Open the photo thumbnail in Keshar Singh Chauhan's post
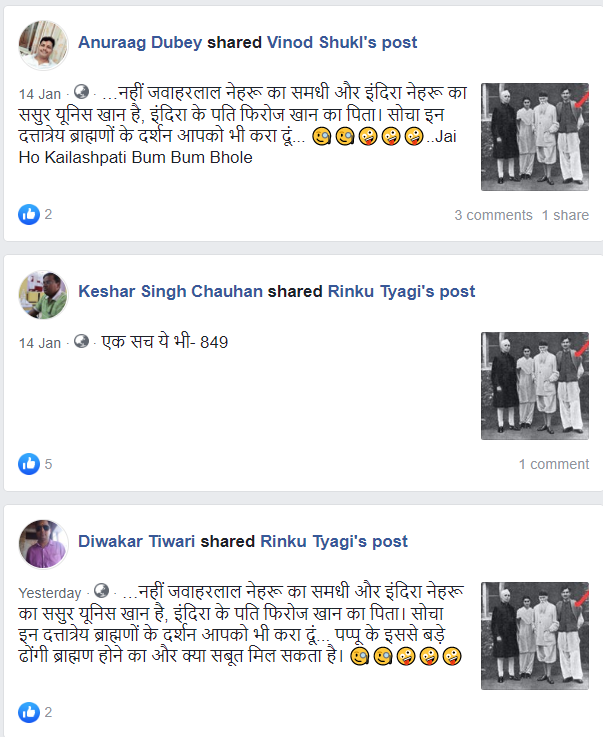Screen dimensions: 603x737 (535, 386)
